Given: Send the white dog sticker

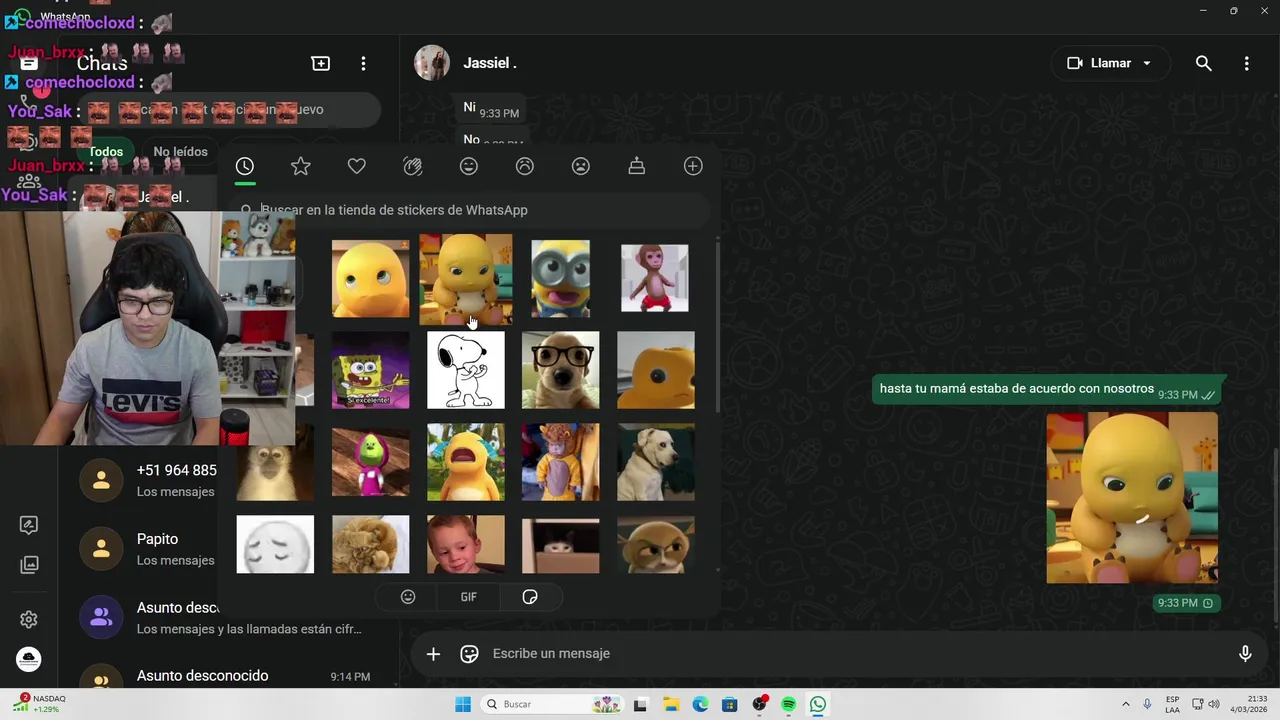Looking at the screenshot, I should (656, 462).
